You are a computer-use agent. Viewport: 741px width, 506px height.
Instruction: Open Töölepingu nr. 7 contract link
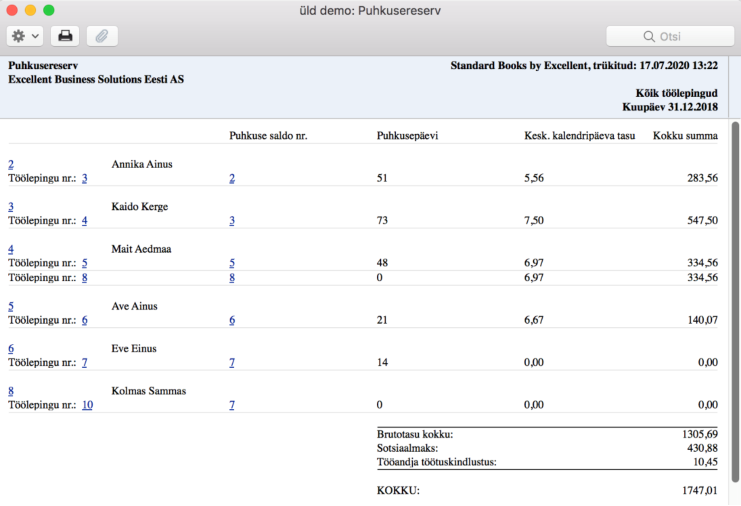[85, 363]
